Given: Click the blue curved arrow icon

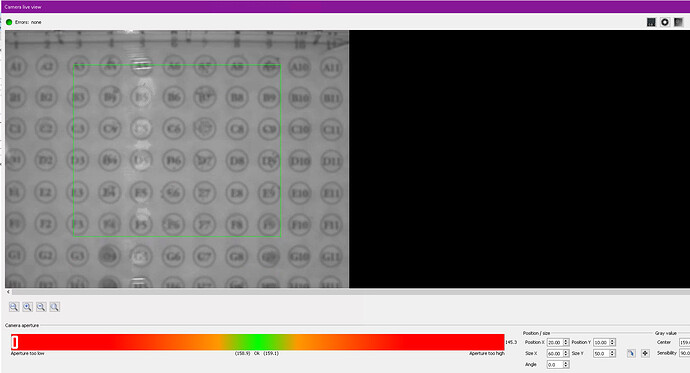Looking at the screenshot, I should [631, 353].
